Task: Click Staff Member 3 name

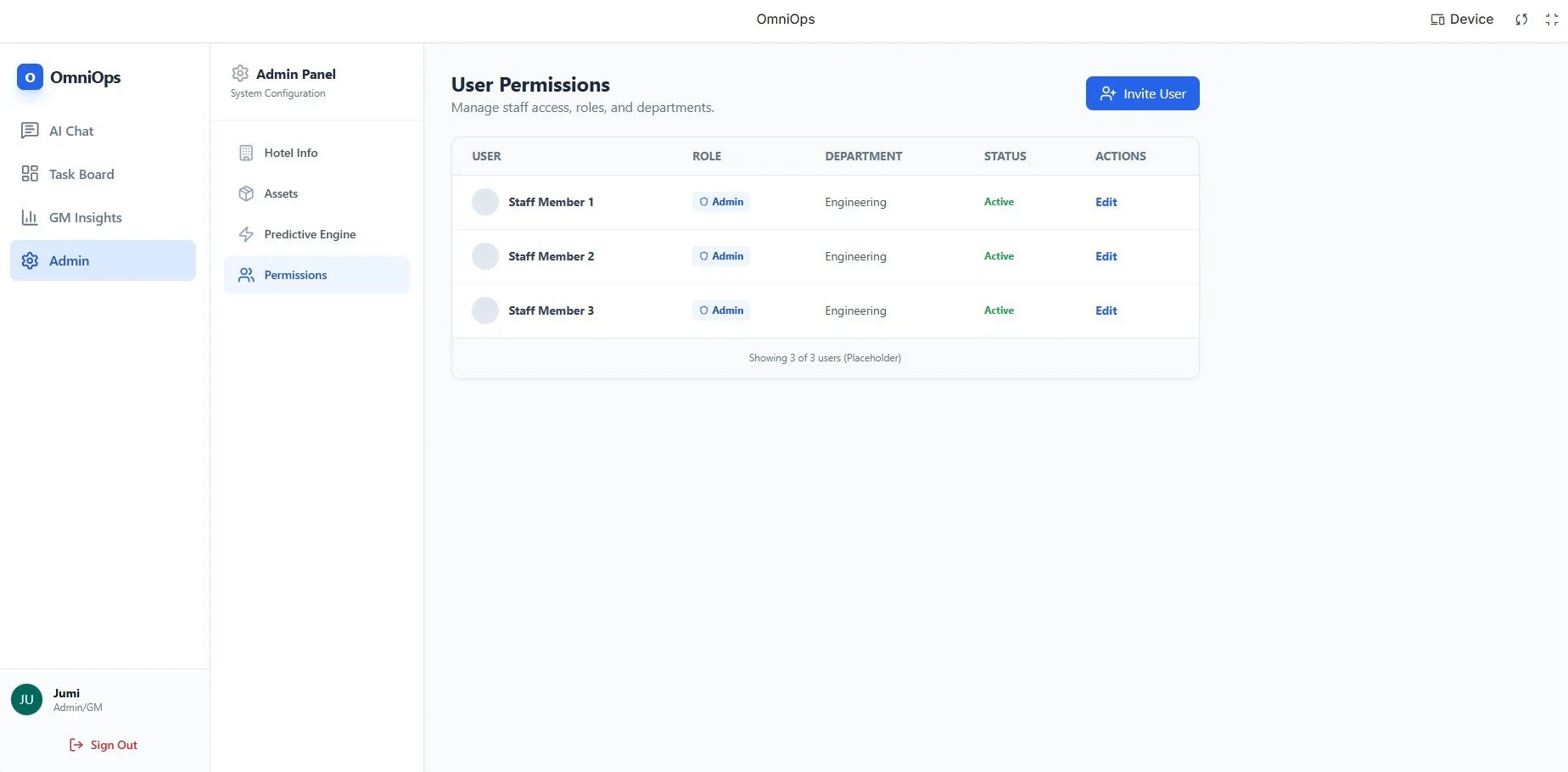Action: click(551, 310)
